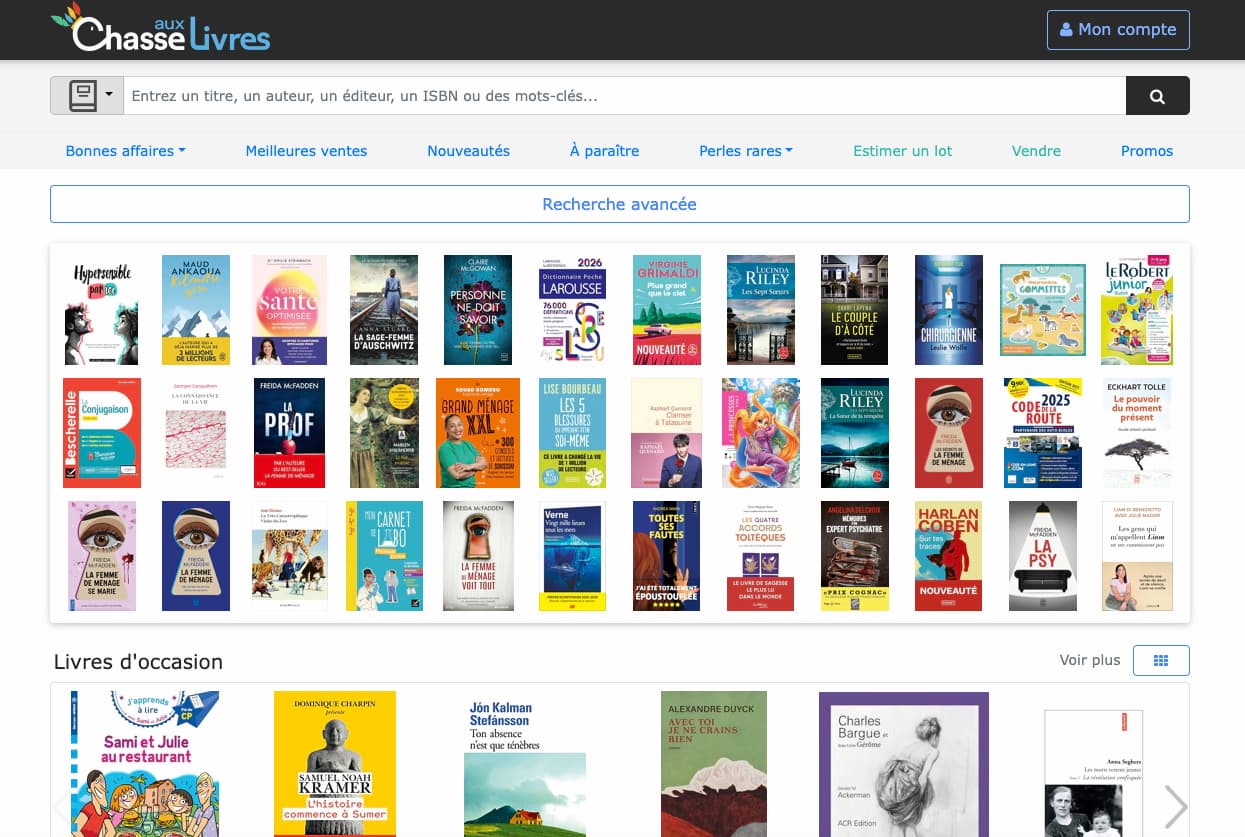Open the Maud Ankaoua book cover

(196, 310)
